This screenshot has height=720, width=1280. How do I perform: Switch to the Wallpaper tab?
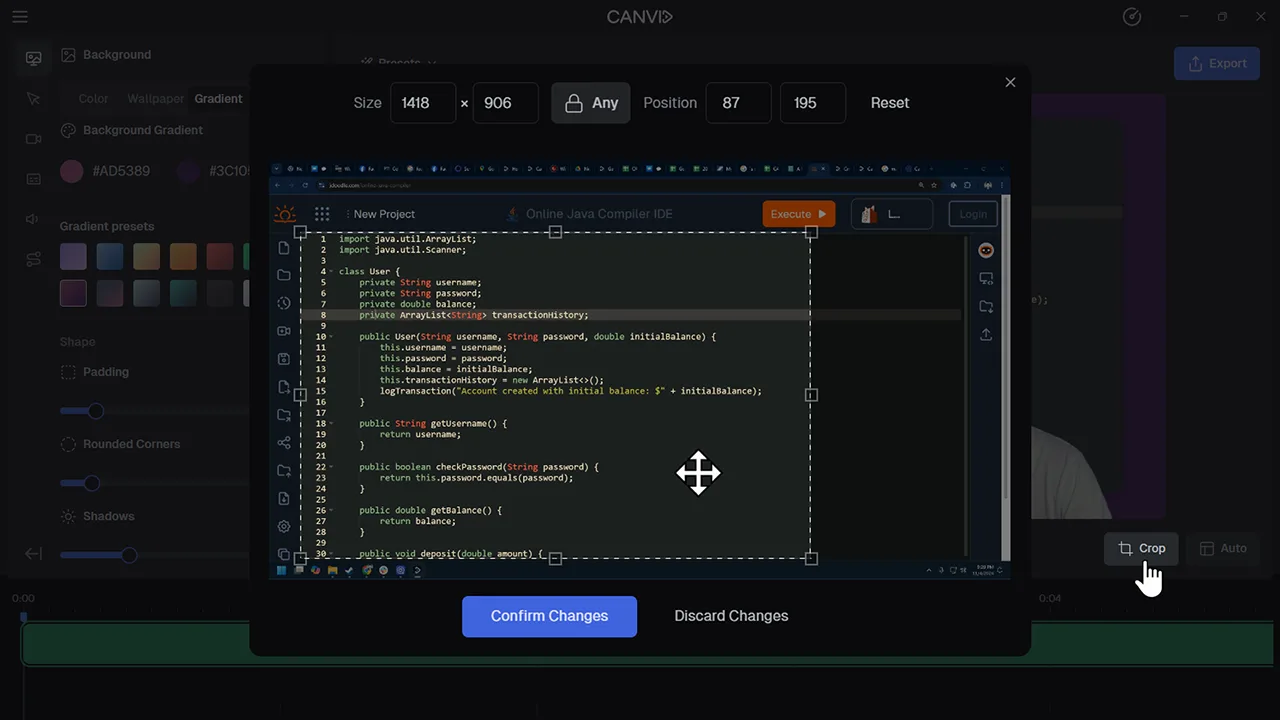(156, 99)
